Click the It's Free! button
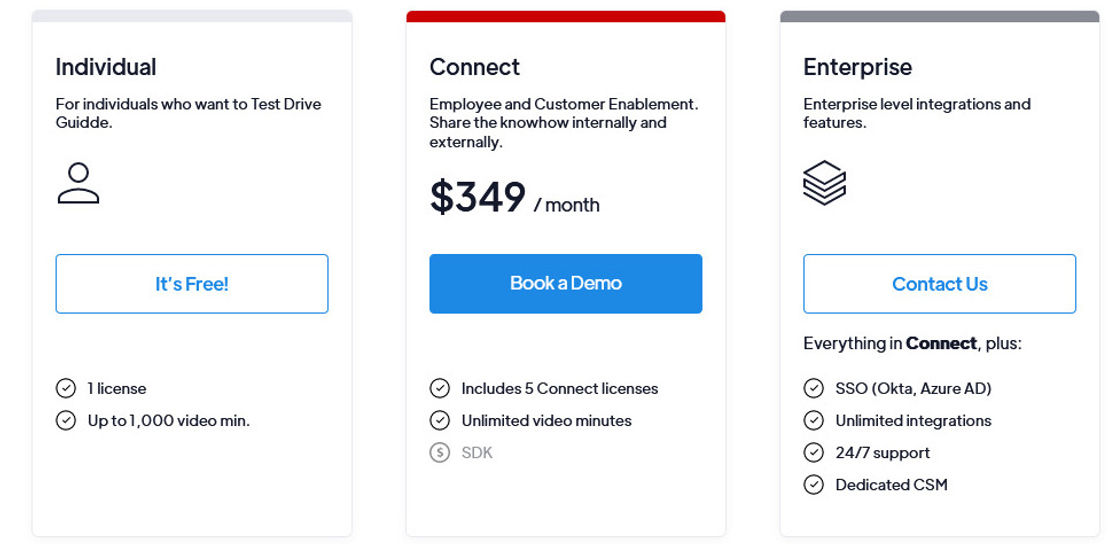Screen dimensions: 1108x544 (x=191, y=283)
